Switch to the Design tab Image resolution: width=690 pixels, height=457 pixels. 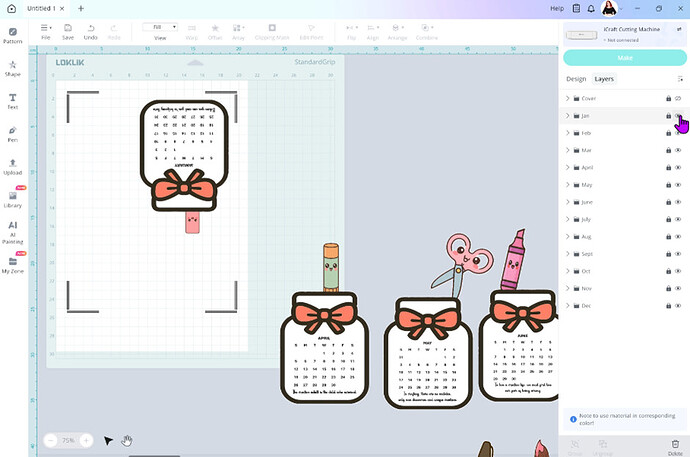[576, 78]
